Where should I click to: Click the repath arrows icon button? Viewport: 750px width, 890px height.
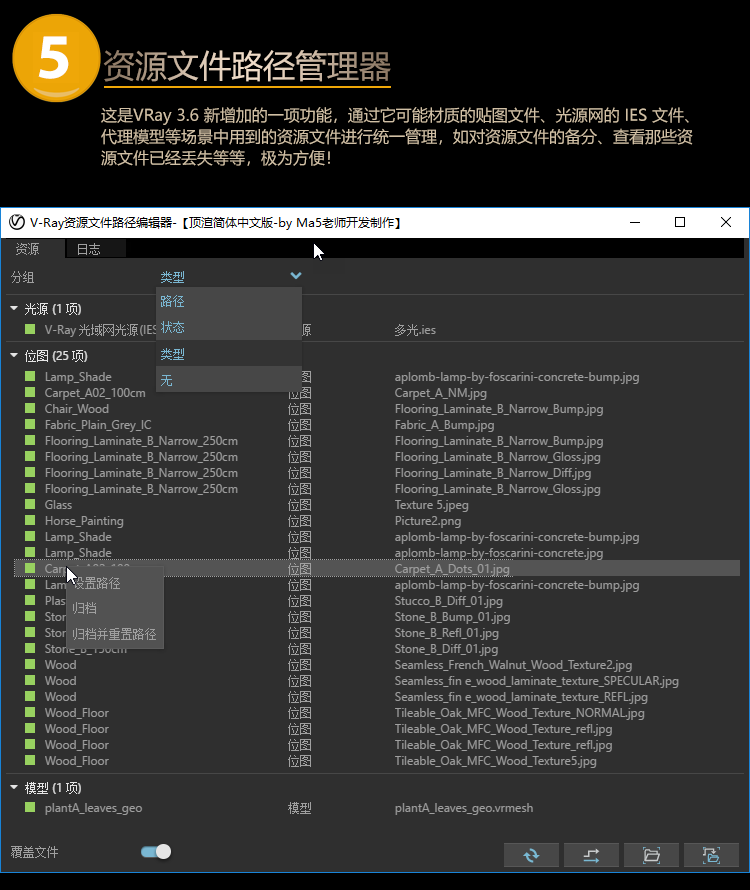tap(591, 855)
